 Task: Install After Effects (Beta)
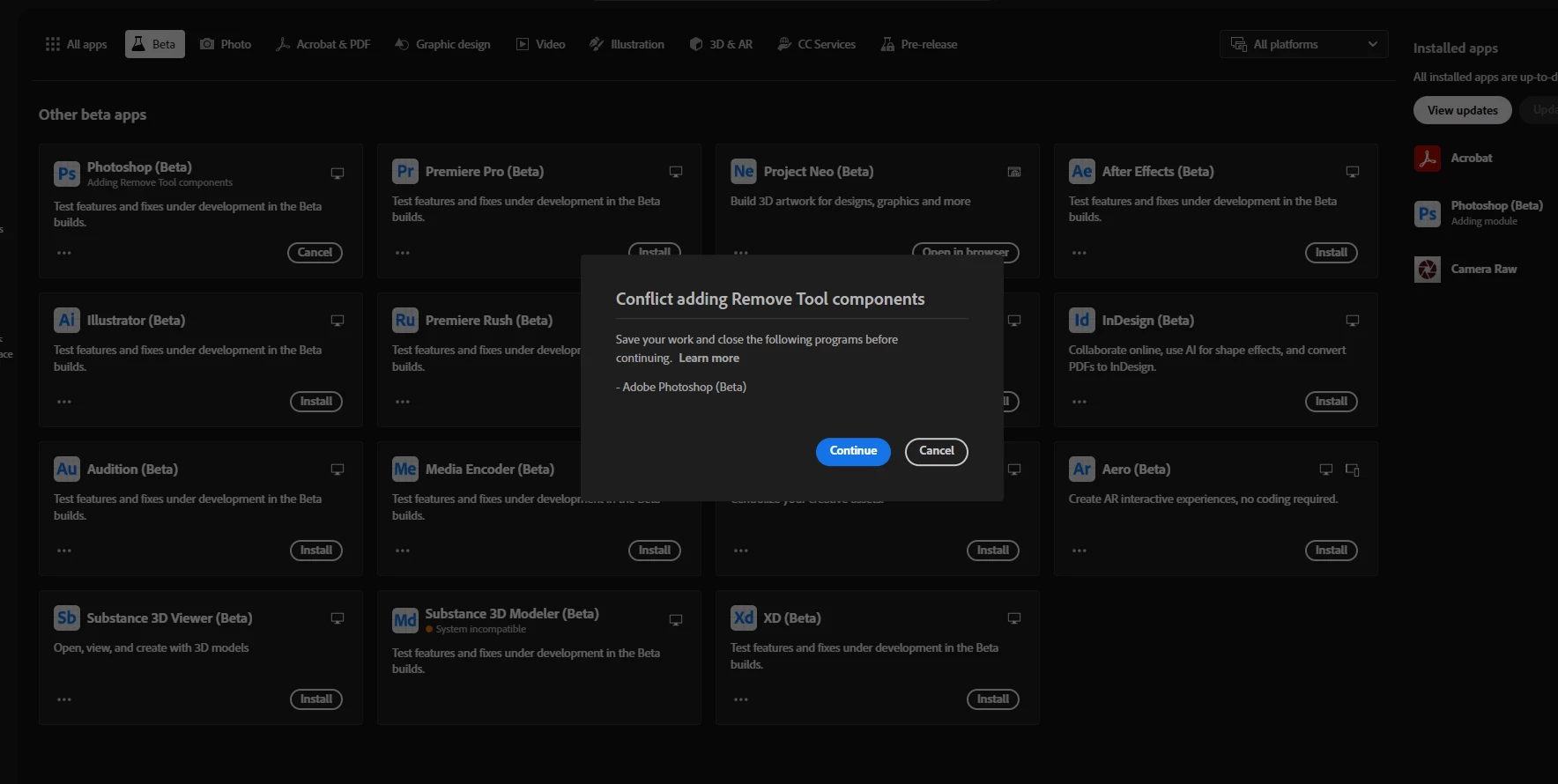(x=1331, y=253)
